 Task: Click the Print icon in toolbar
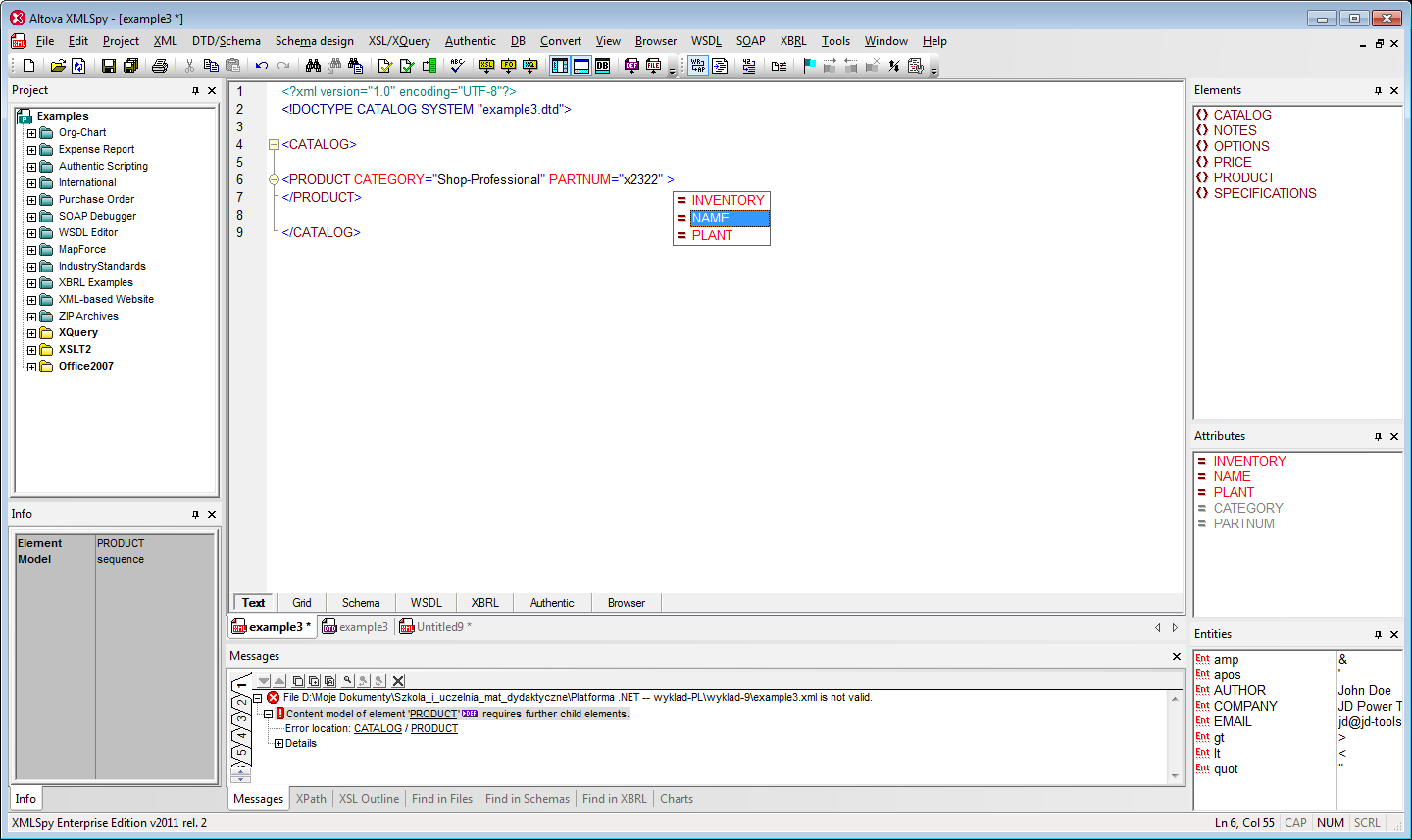coord(160,66)
